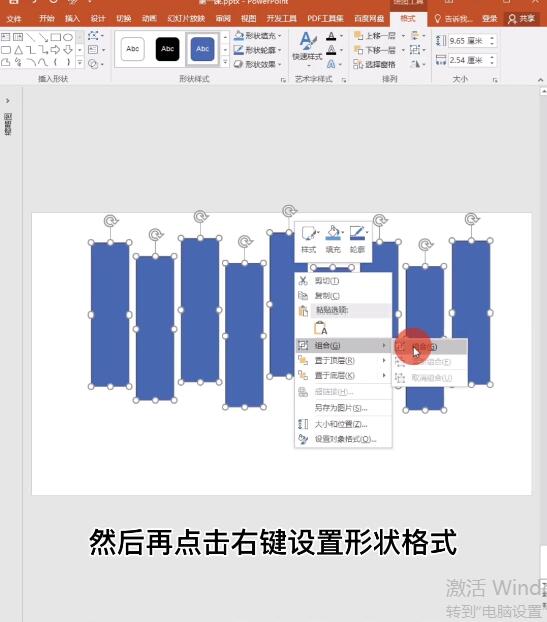
Task: Apply white outline Abc shape style
Action: (x=132, y=49)
